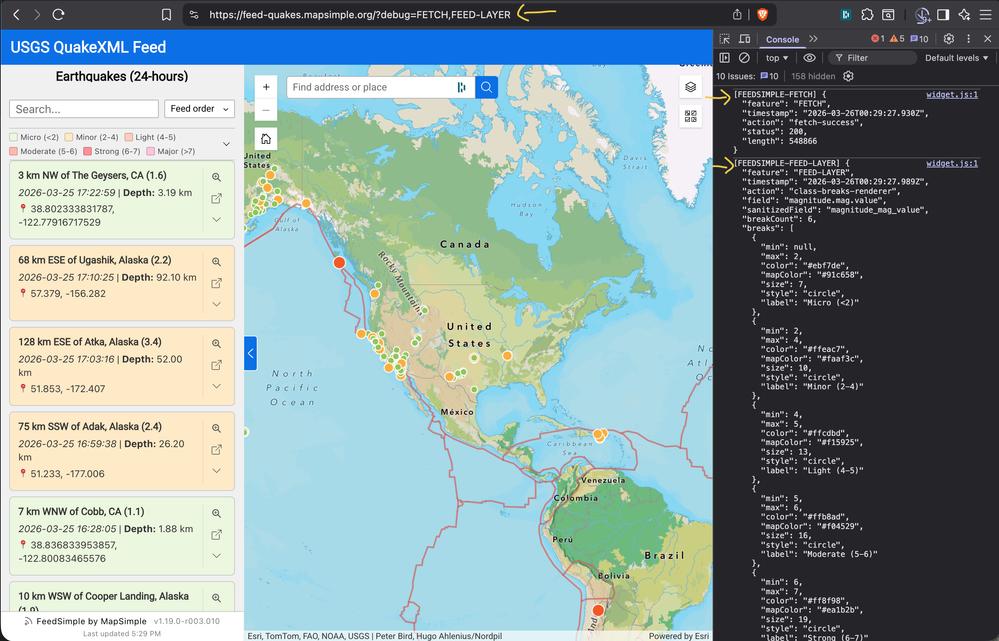Viewport: 999px width, 641px height.
Task: Bookmark this page using bookmark icon
Action: pyautogui.click(x=166, y=15)
